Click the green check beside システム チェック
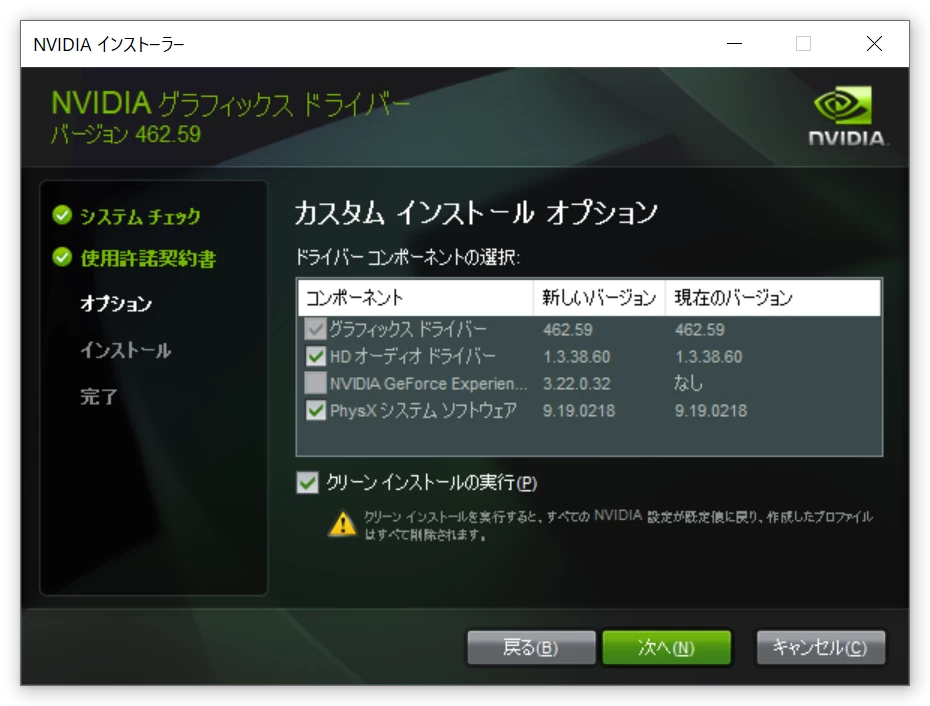The height and width of the screenshot is (706, 930). click(x=62, y=215)
